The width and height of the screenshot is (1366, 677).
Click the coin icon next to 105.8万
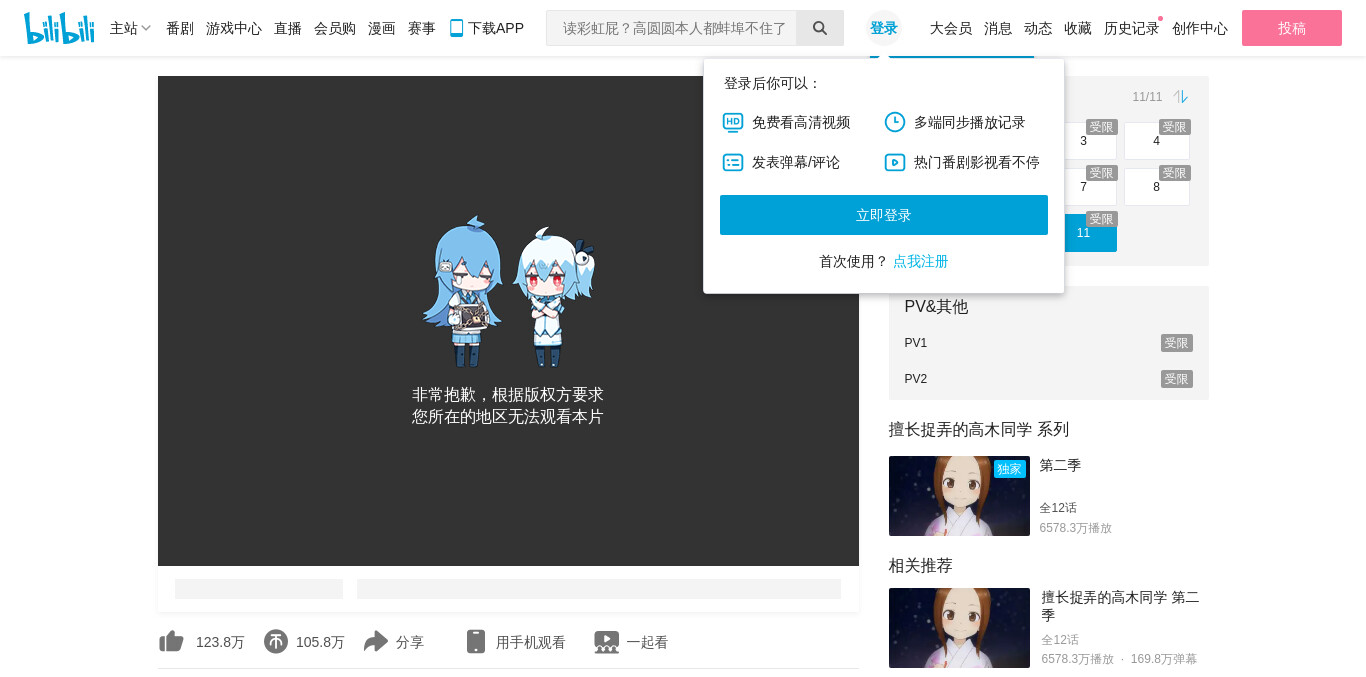(x=276, y=642)
